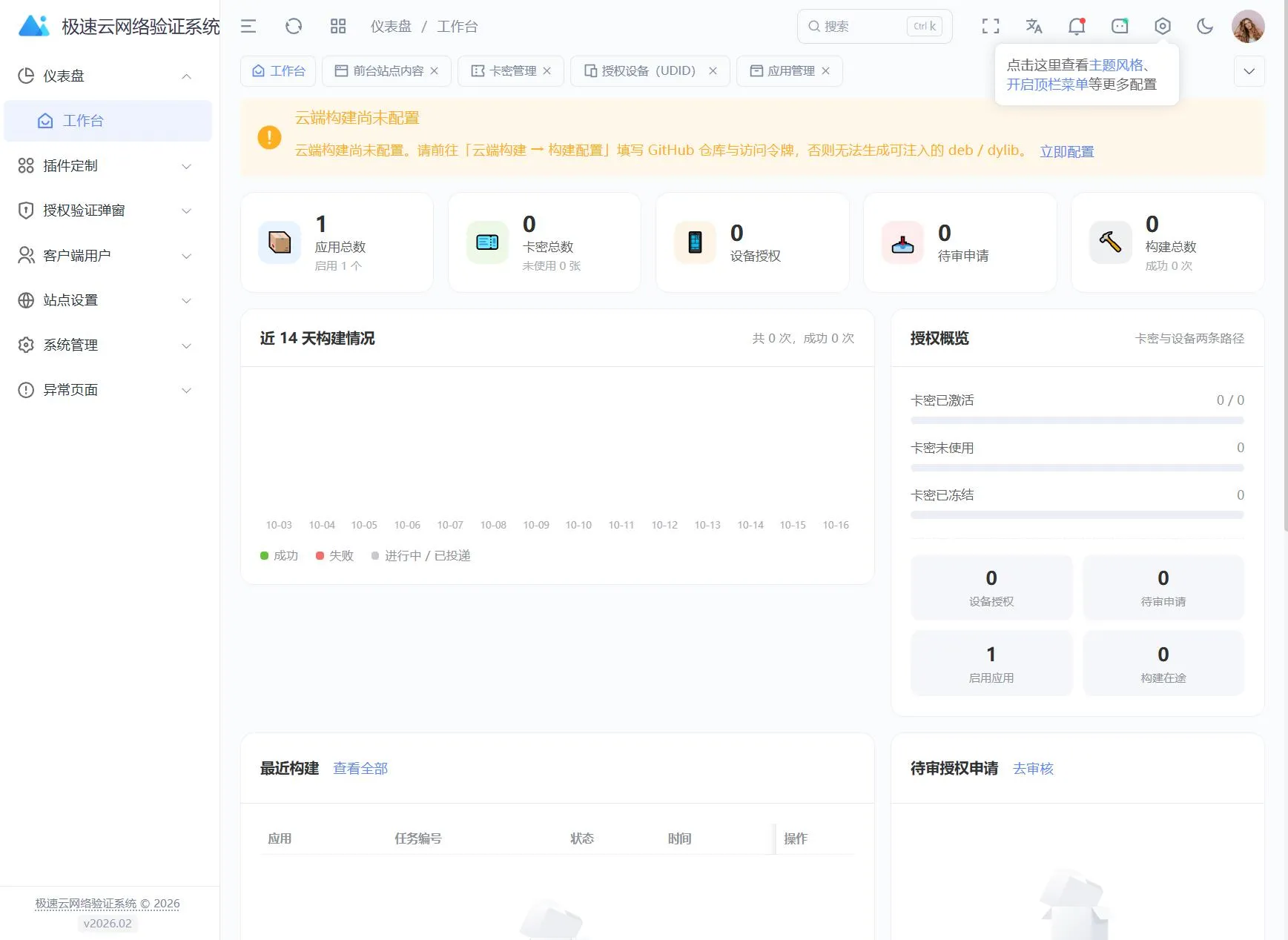Click the refresh page icon
Image resolution: width=1288 pixels, height=940 pixels.
[294, 27]
